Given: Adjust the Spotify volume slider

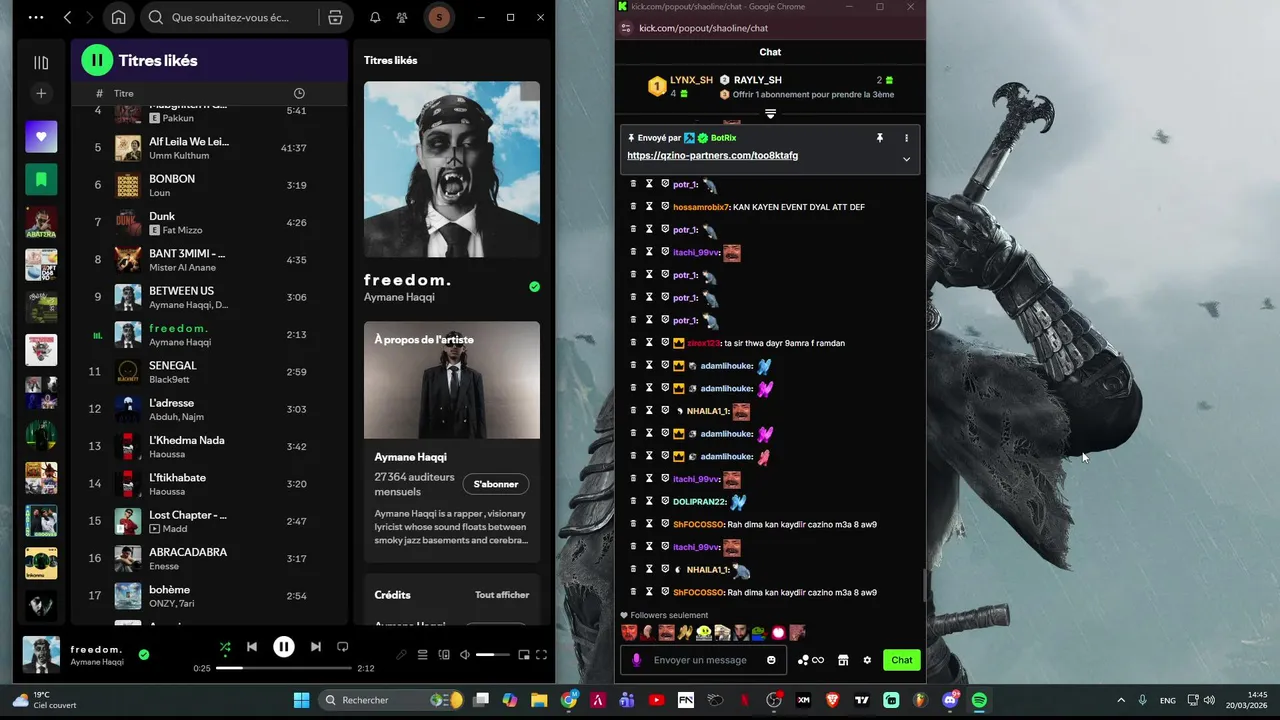Looking at the screenshot, I should [492, 655].
